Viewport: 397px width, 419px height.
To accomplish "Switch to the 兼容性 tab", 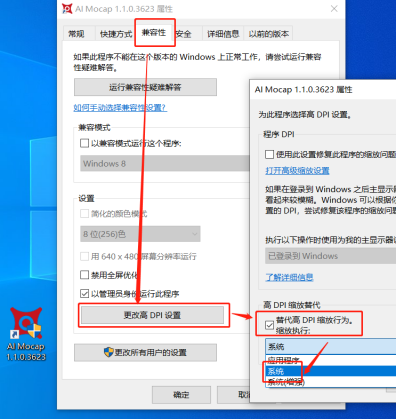I will click(x=154, y=33).
